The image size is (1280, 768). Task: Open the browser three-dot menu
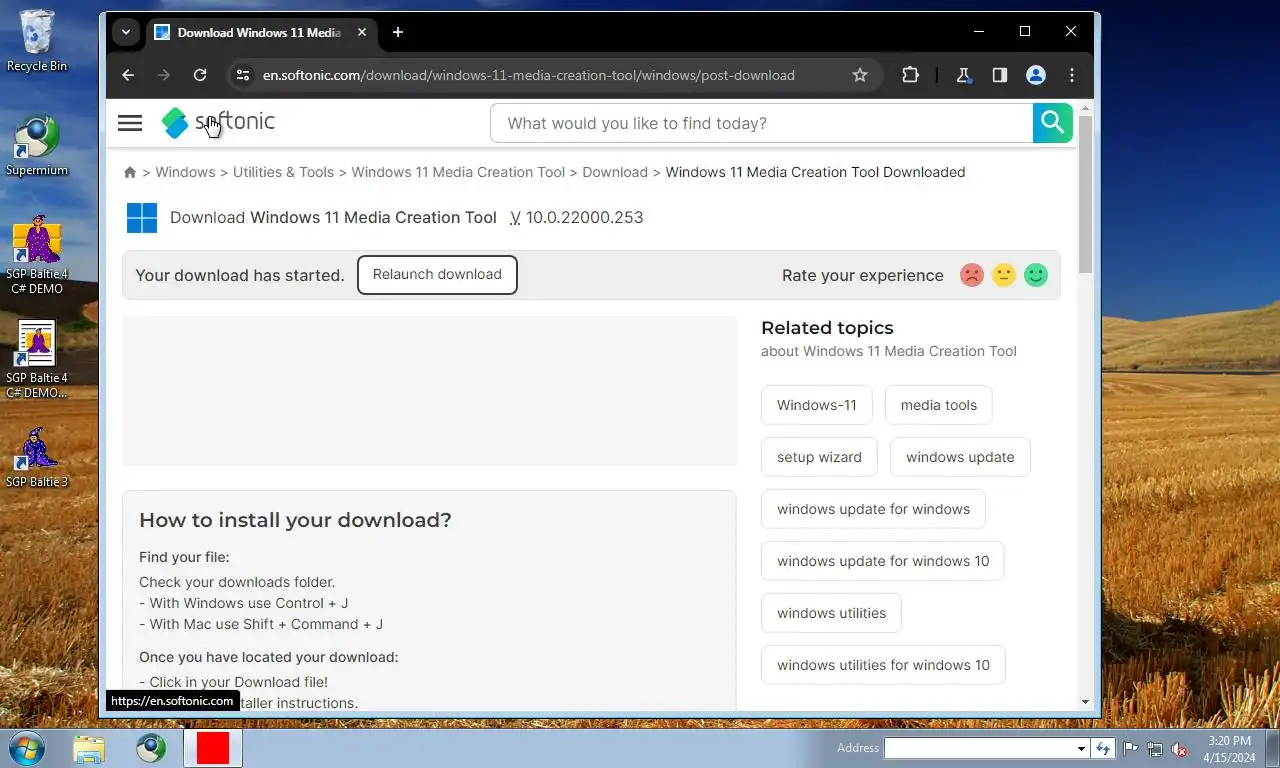tap(1072, 75)
